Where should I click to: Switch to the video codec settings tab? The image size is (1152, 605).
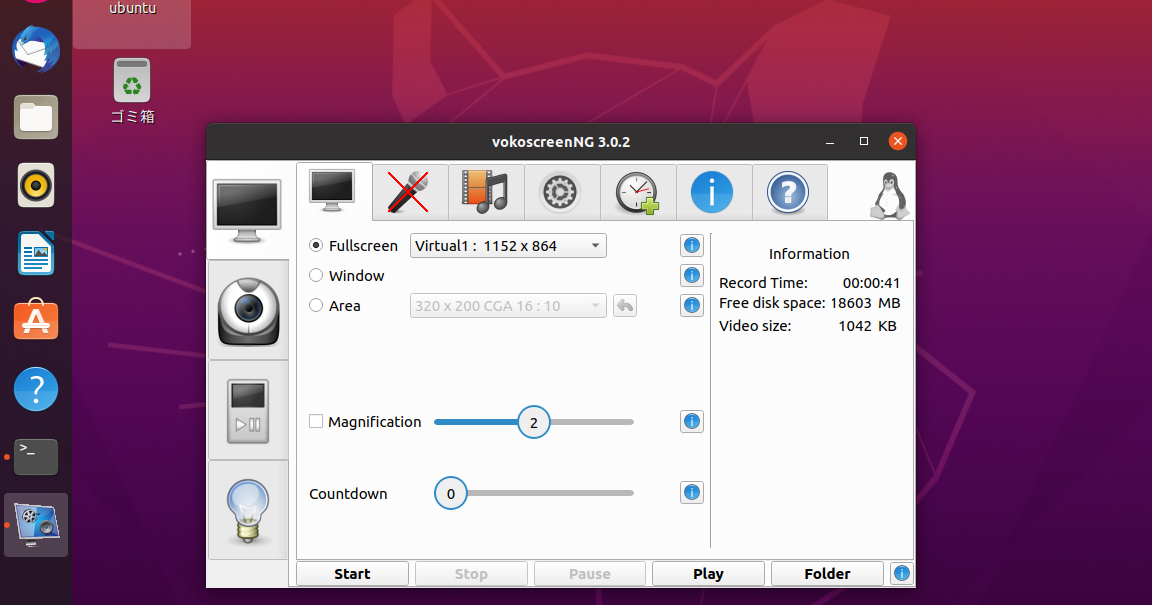486,192
